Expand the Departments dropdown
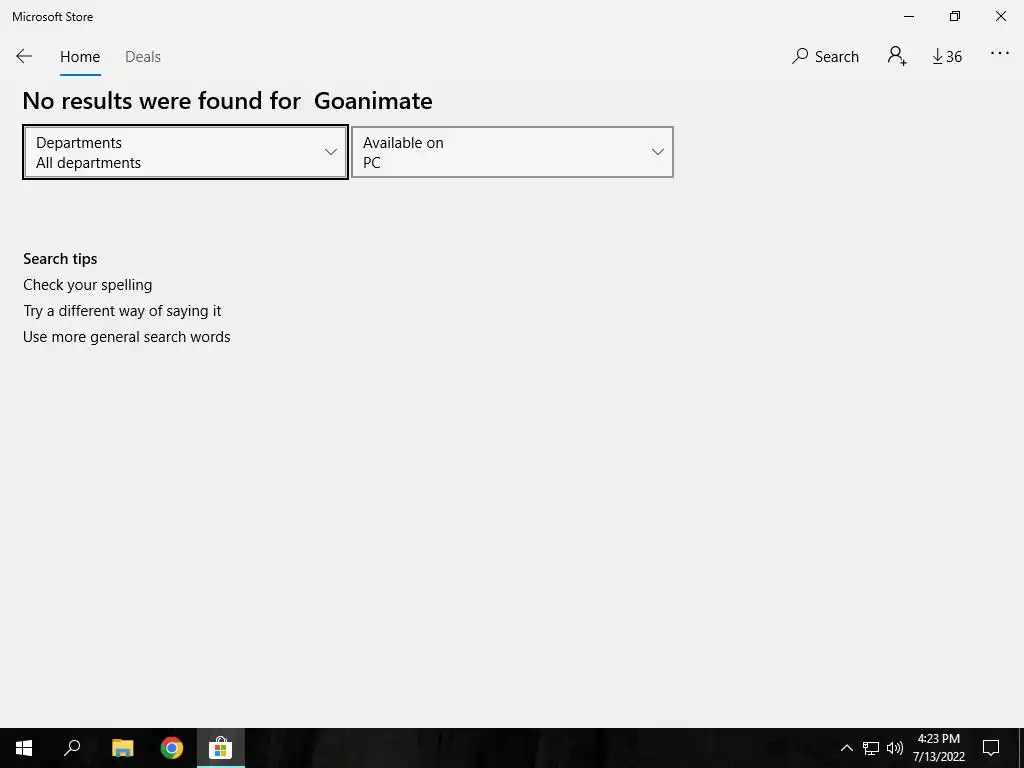The height and width of the screenshot is (768, 1024). (185, 152)
